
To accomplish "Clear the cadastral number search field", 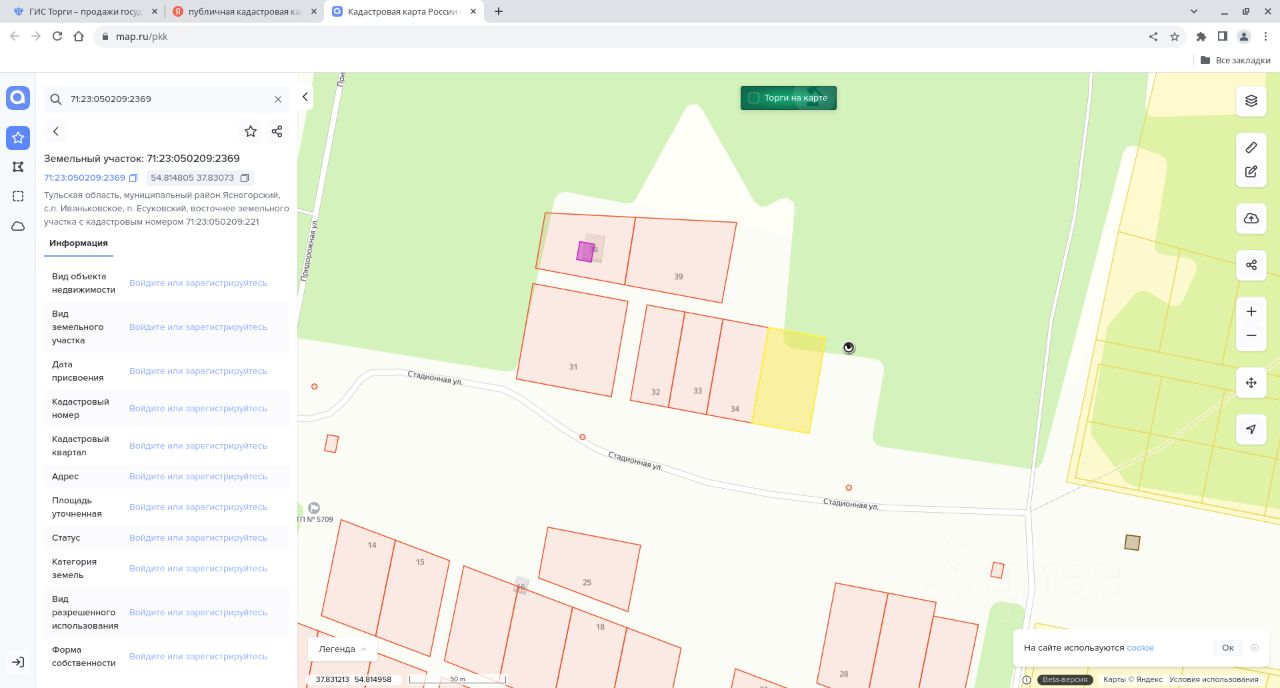I will pyautogui.click(x=278, y=99).
